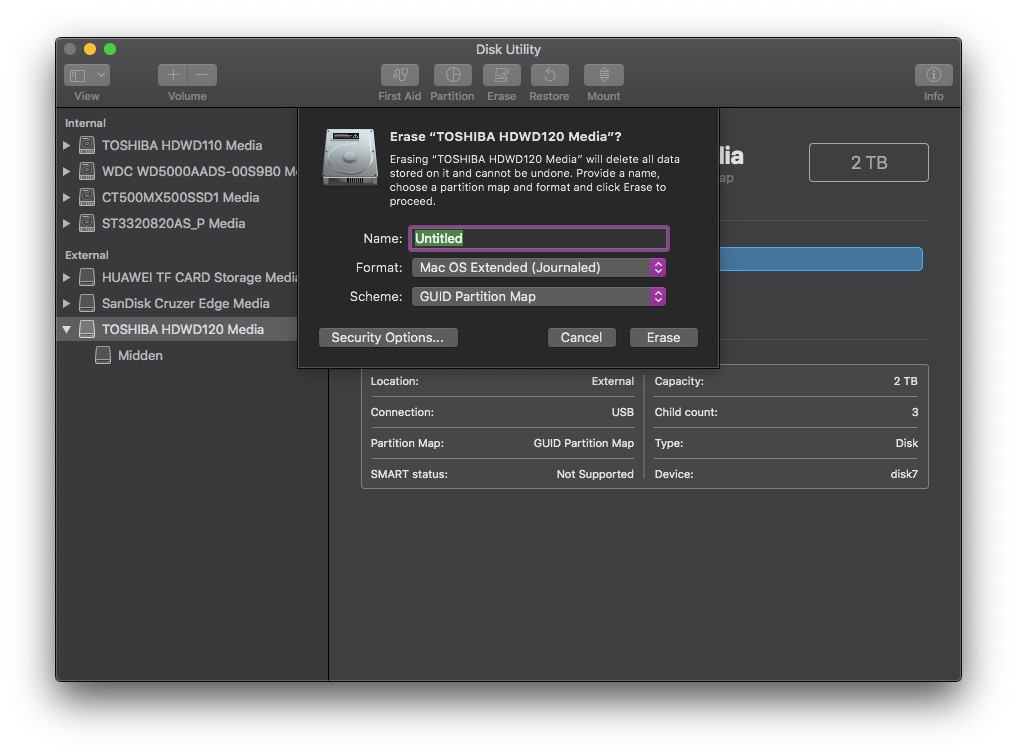The image size is (1017, 755).
Task: Select the Midden volume in the sidebar
Action: coord(140,355)
